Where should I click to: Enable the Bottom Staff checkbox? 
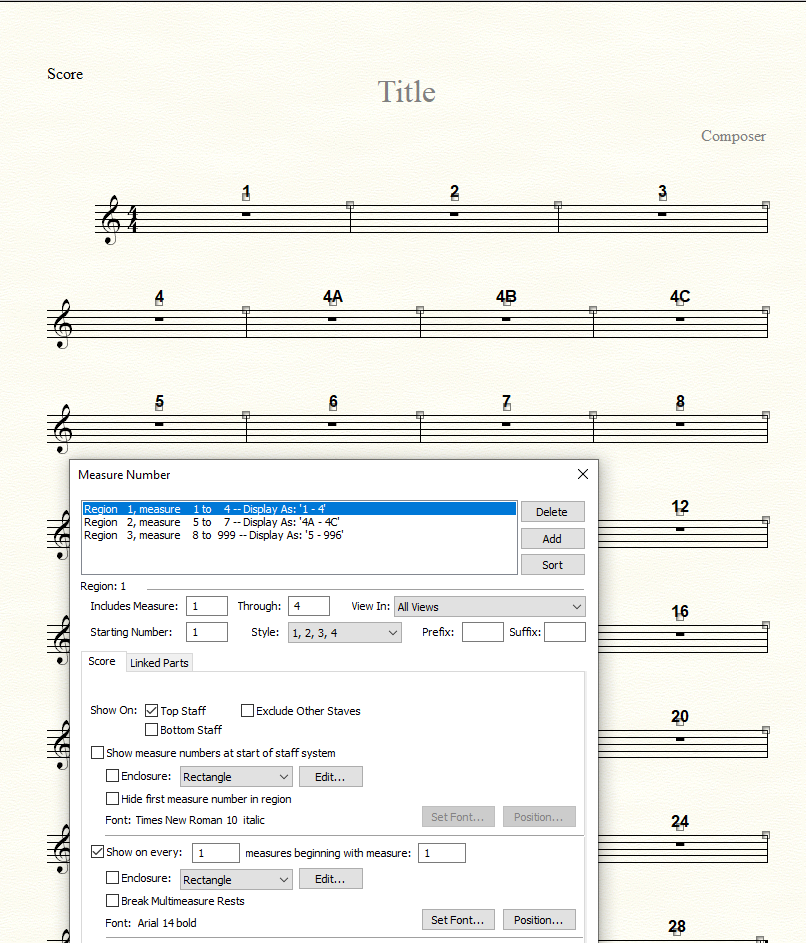pos(152,730)
